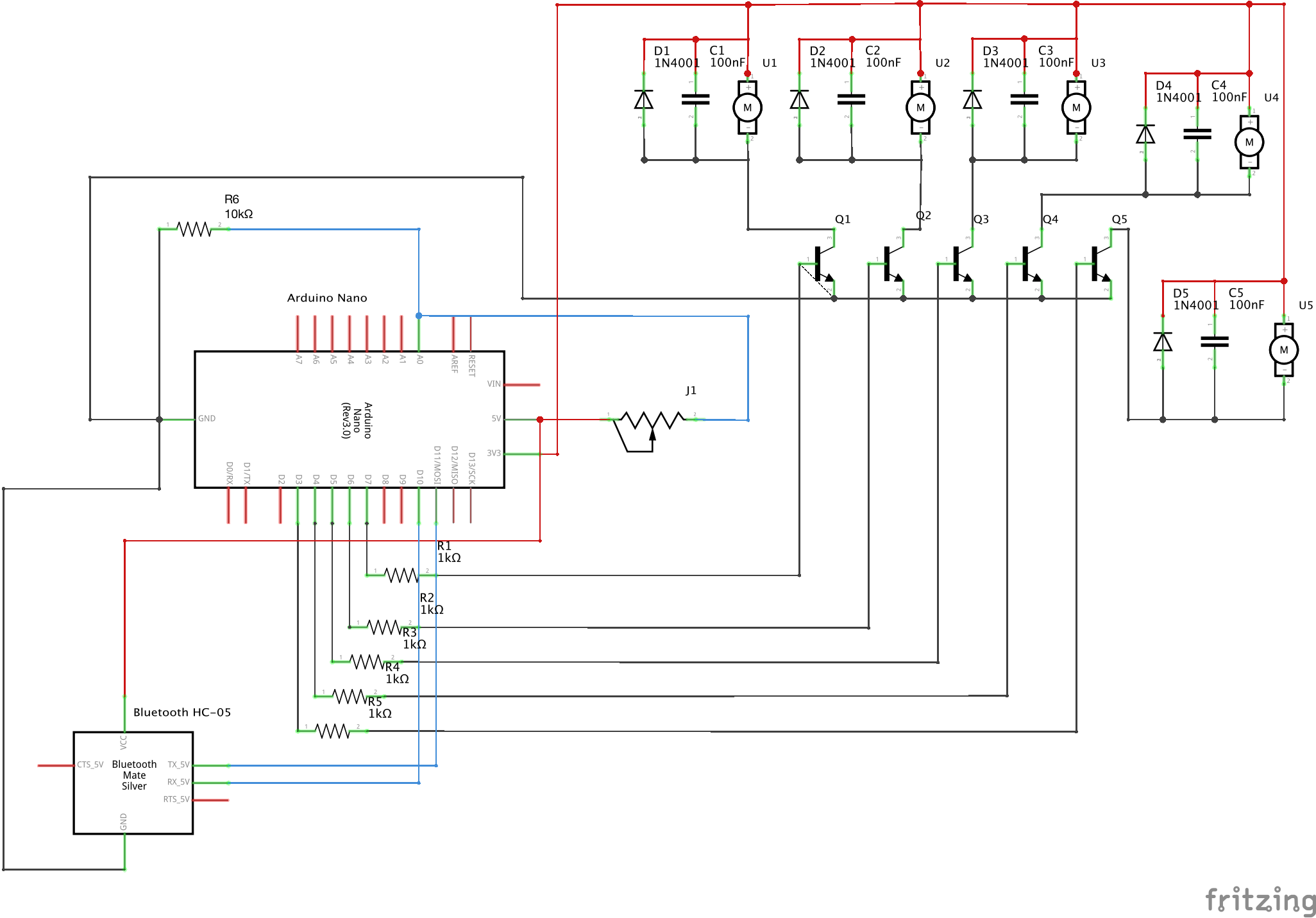Select resistor R4 zigzag symbol
The image size is (1316, 918).
pos(350,696)
